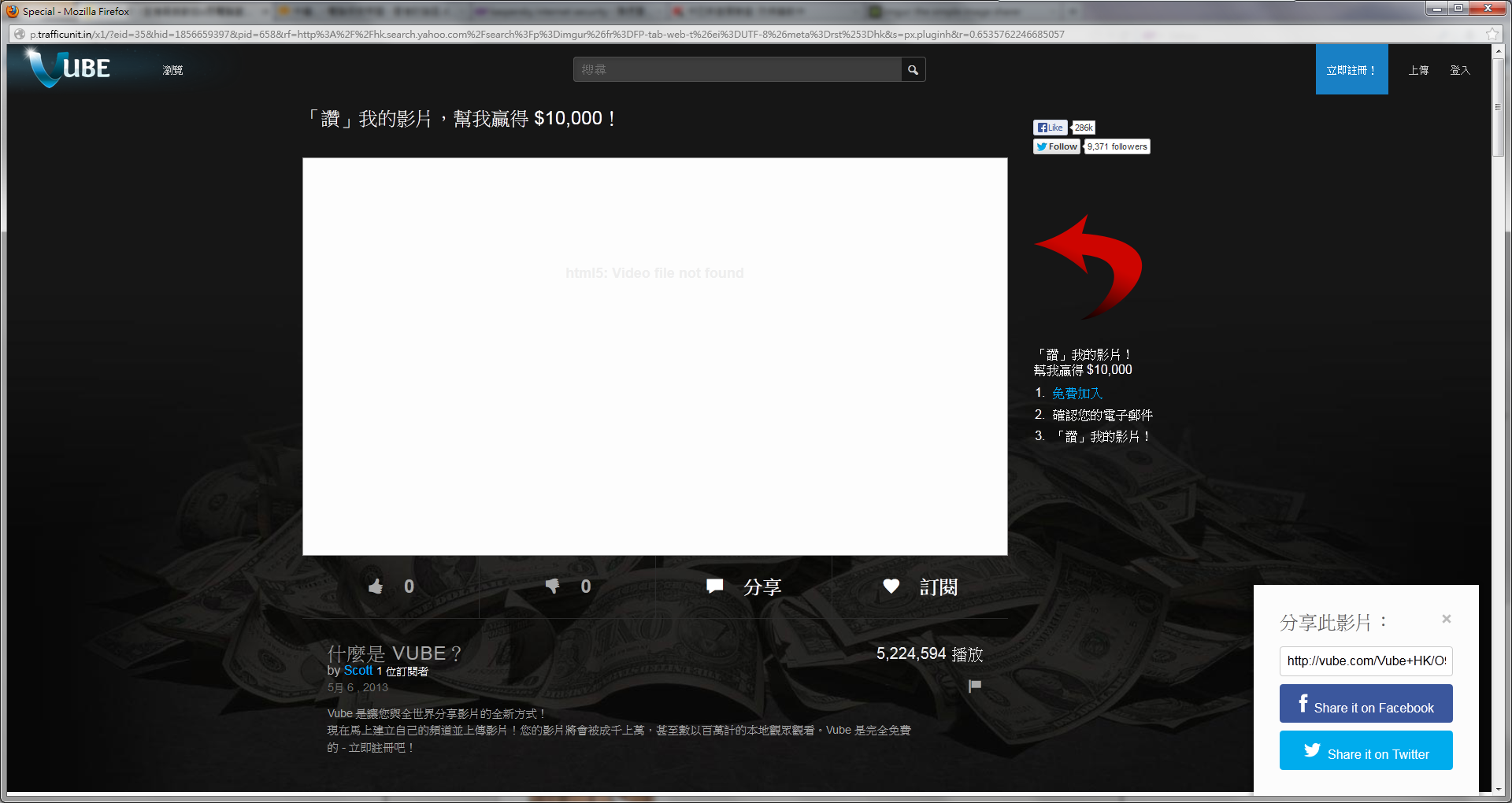Click the heart subscribe icon
The height and width of the screenshot is (803, 1512).
891,587
